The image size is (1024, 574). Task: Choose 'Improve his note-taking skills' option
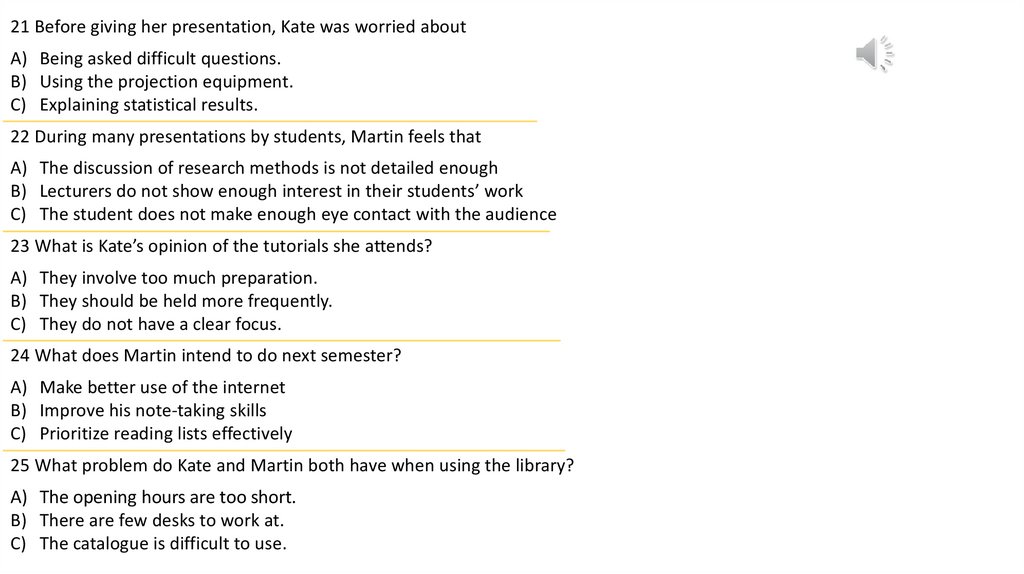click(153, 410)
